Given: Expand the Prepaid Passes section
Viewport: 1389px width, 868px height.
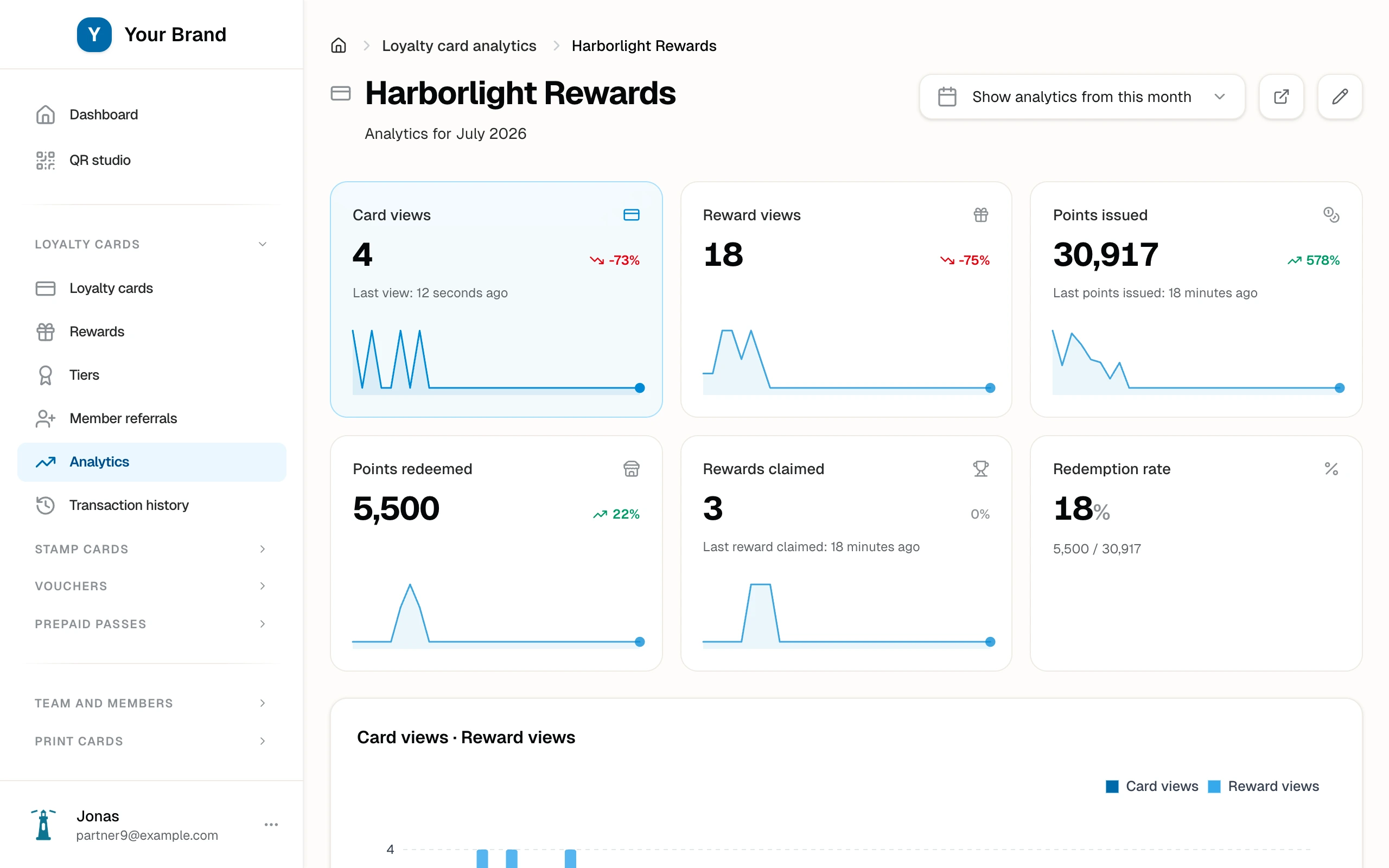Looking at the screenshot, I should click(x=151, y=623).
